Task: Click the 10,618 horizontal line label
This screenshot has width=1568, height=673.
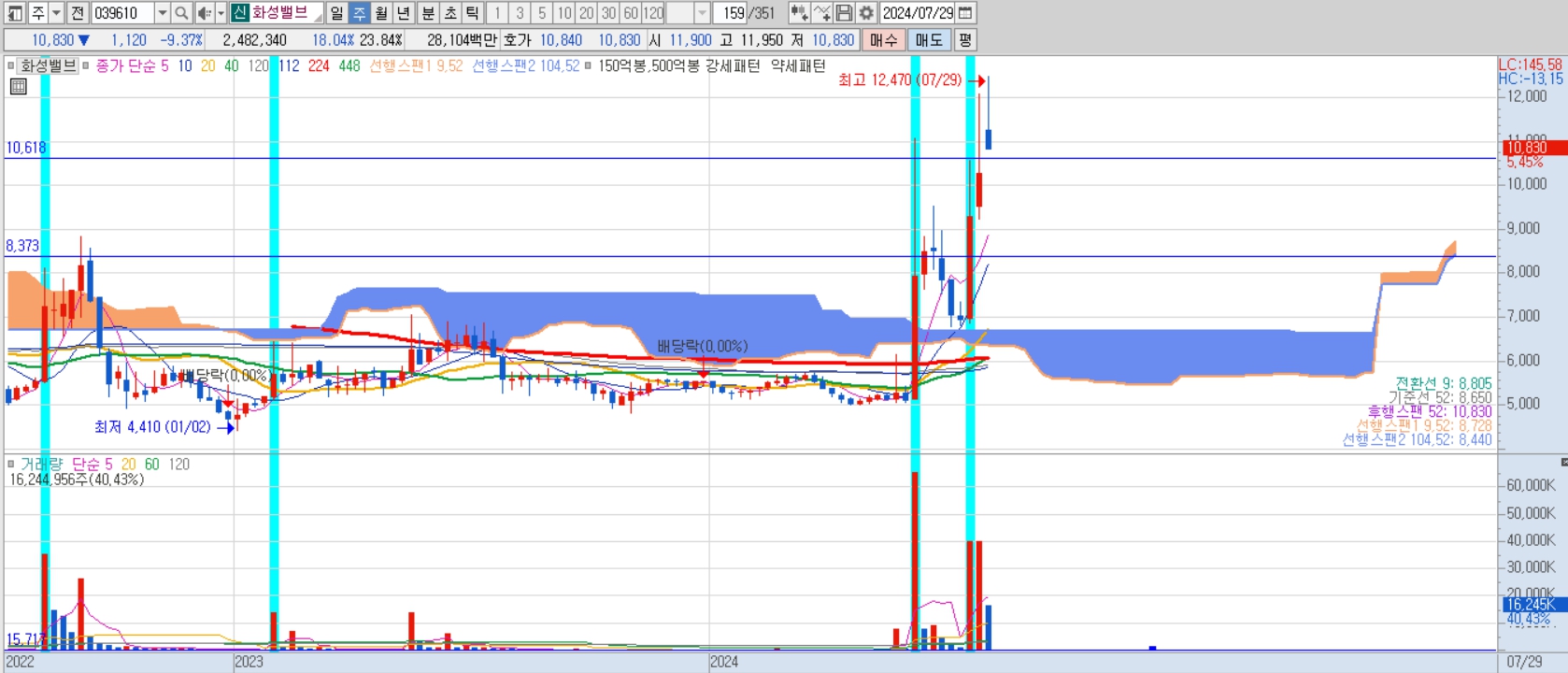Action: tap(26, 148)
